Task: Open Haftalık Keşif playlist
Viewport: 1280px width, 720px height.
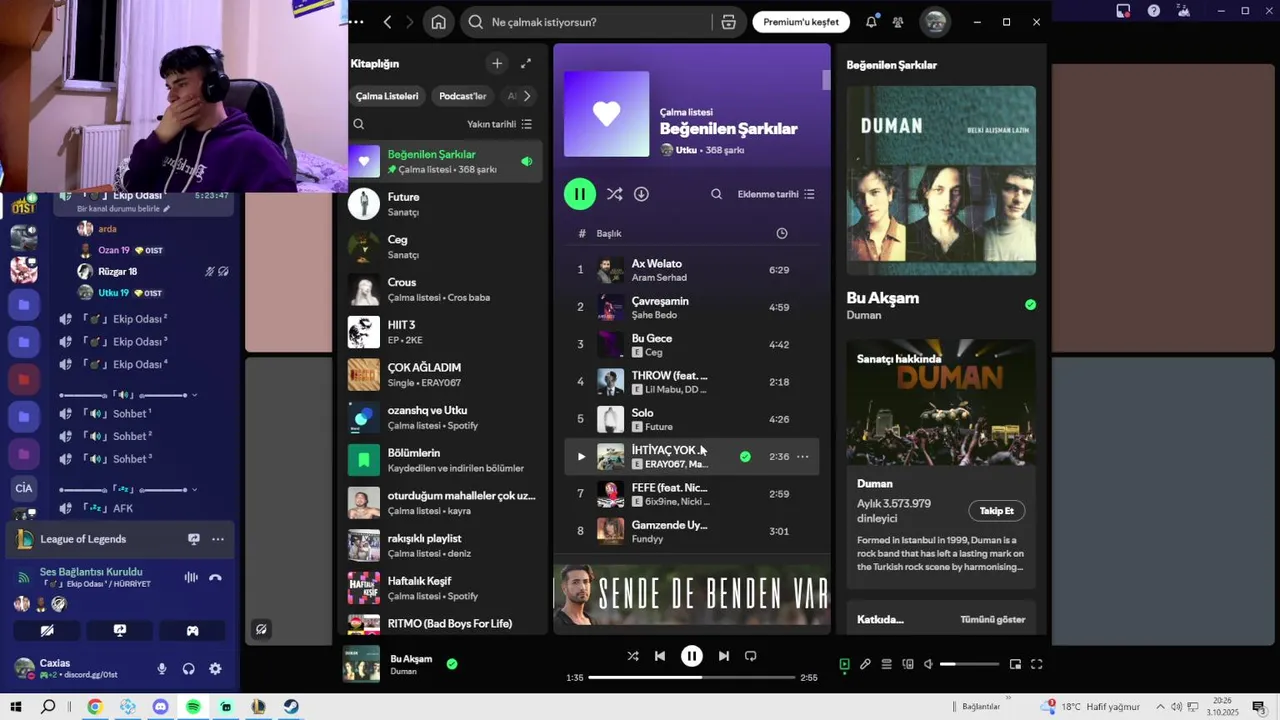Action: (x=445, y=588)
